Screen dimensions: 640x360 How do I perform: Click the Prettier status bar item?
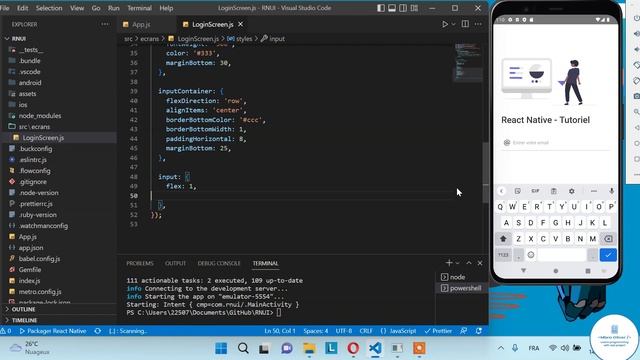click(x=438, y=331)
